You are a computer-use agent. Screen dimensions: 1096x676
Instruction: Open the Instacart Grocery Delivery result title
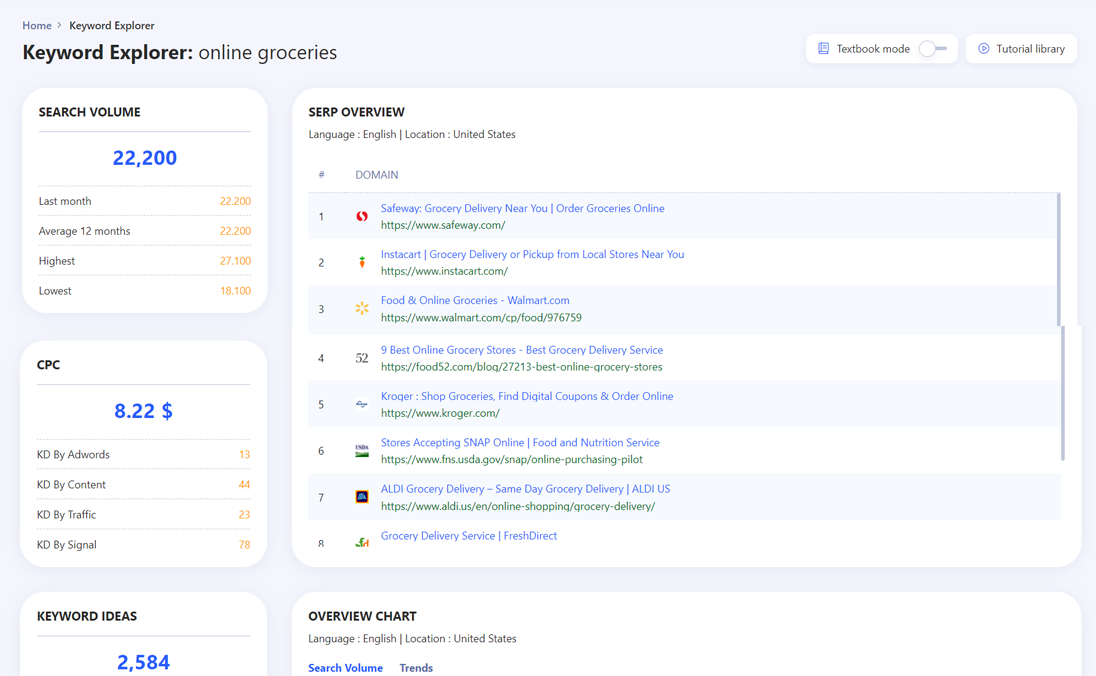click(x=533, y=254)
